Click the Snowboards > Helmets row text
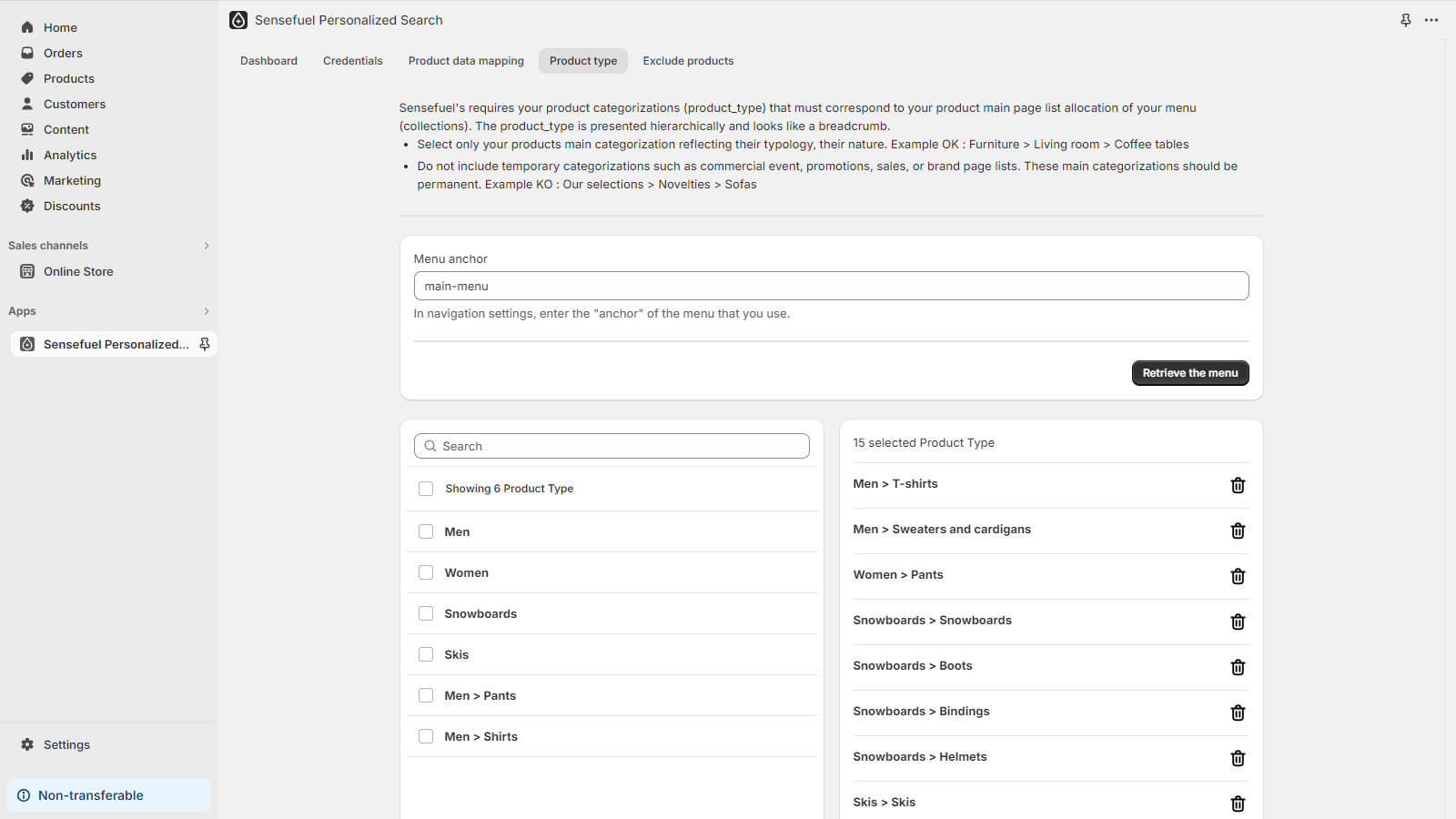 [920, 757]
